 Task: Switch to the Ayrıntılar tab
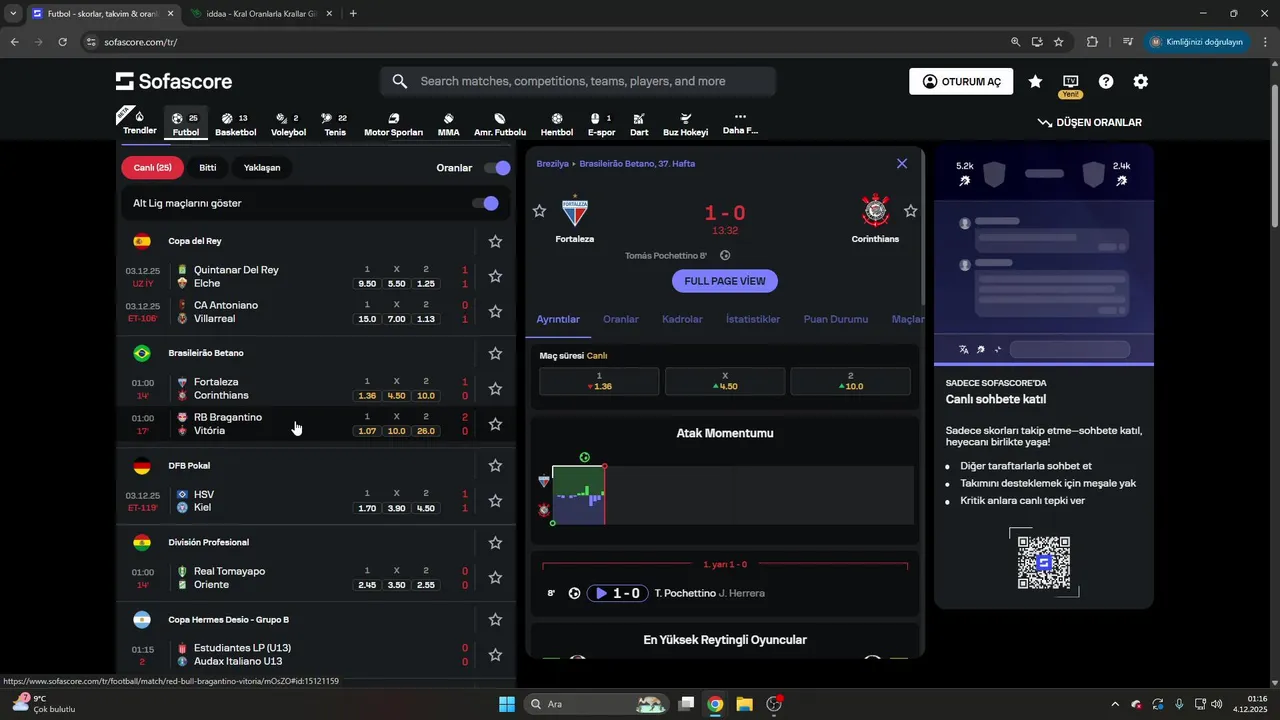point(558,320)
